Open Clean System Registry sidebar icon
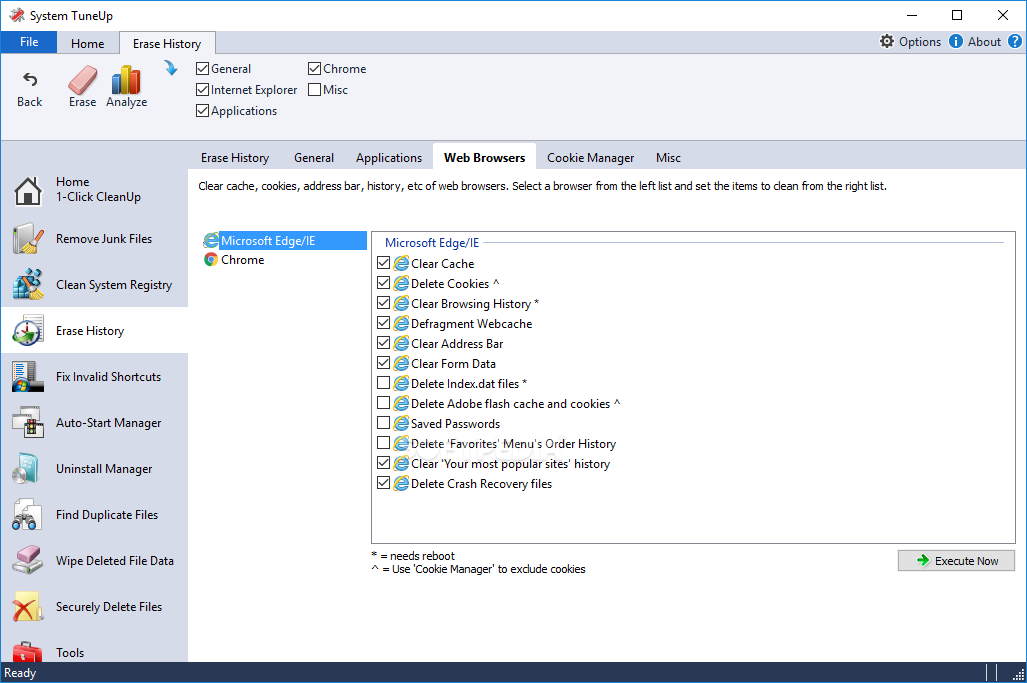This screenshot has width=1027, height=683. [28, 284]
